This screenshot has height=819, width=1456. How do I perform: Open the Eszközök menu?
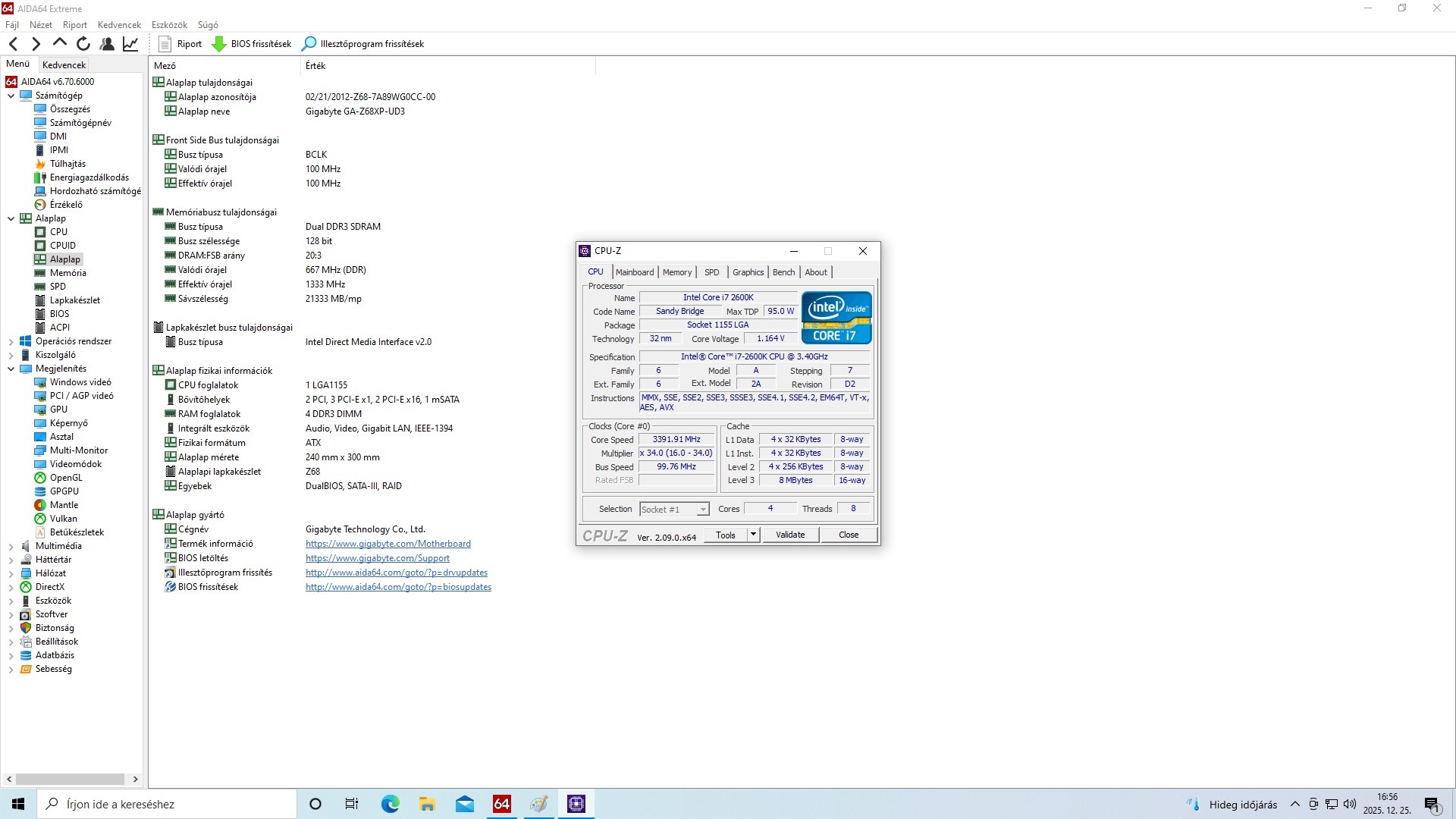point(169,25)
